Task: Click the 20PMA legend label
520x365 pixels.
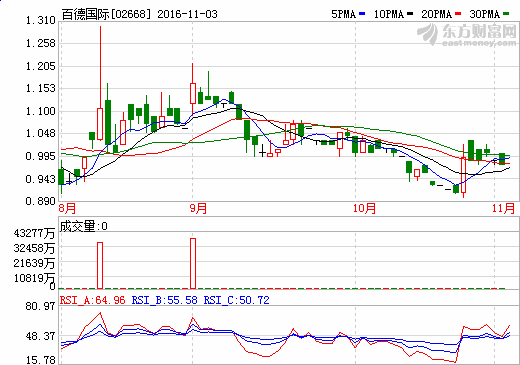Action: [x=436, y=14]
